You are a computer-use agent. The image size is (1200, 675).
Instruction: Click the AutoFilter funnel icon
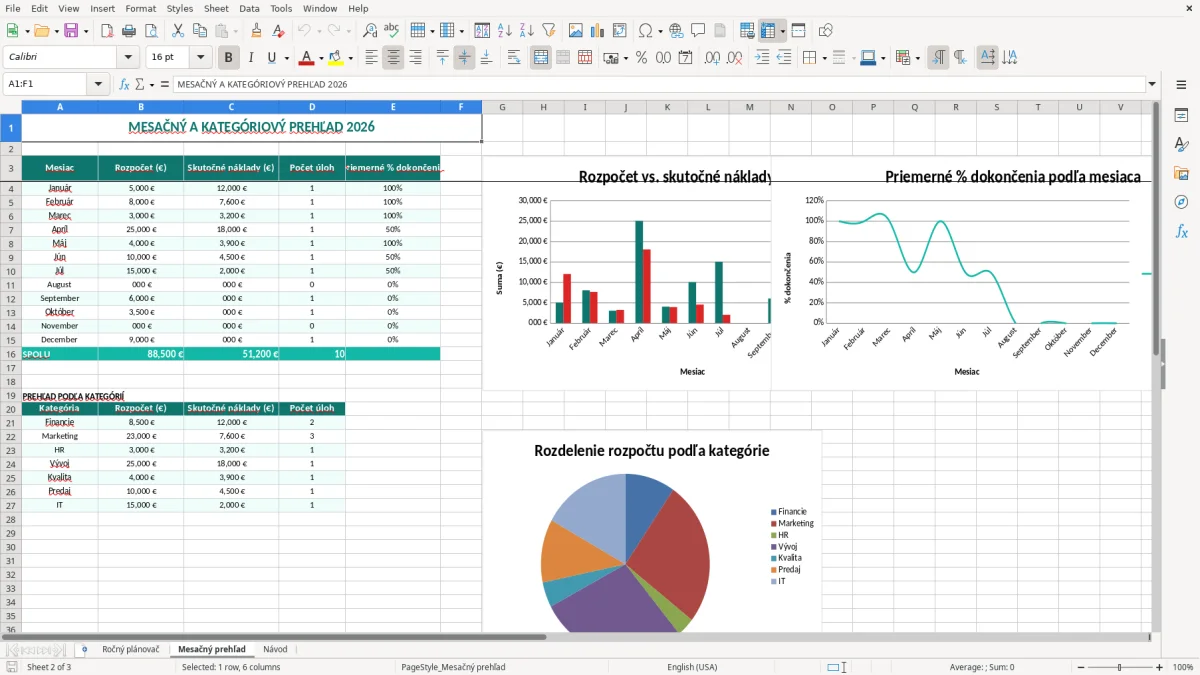(x=548, y=31)
